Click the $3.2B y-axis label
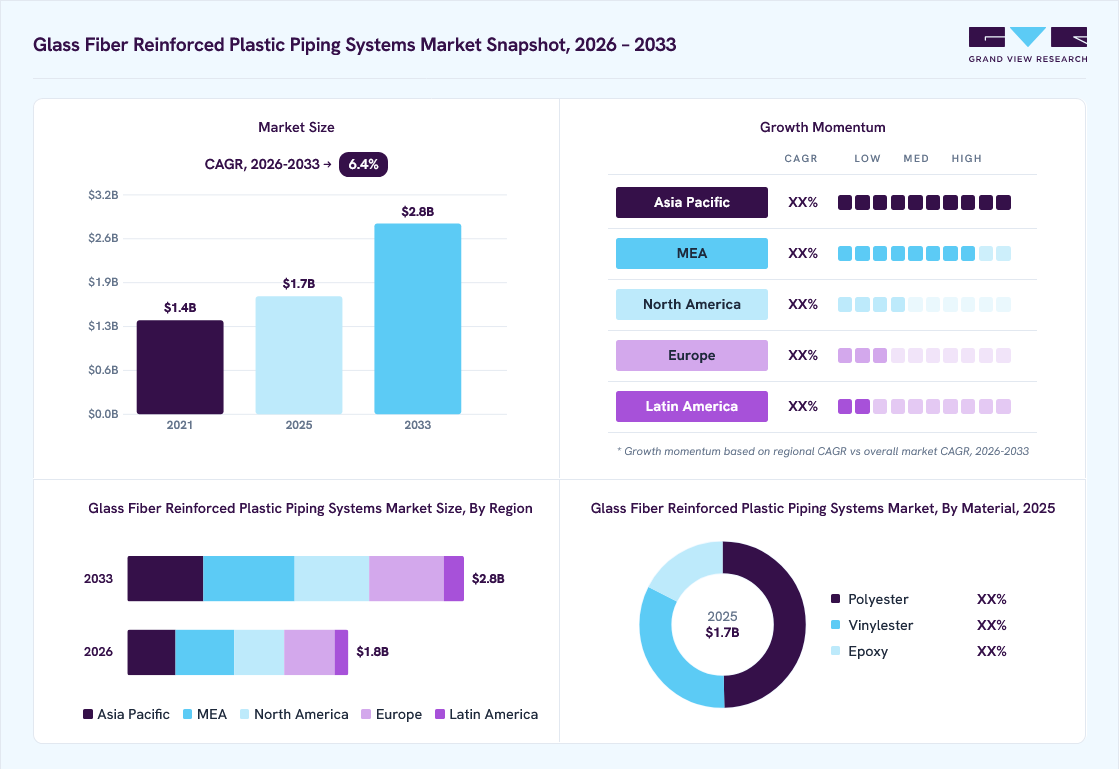Screen dimensions: 1120x769 coord(103,195)
